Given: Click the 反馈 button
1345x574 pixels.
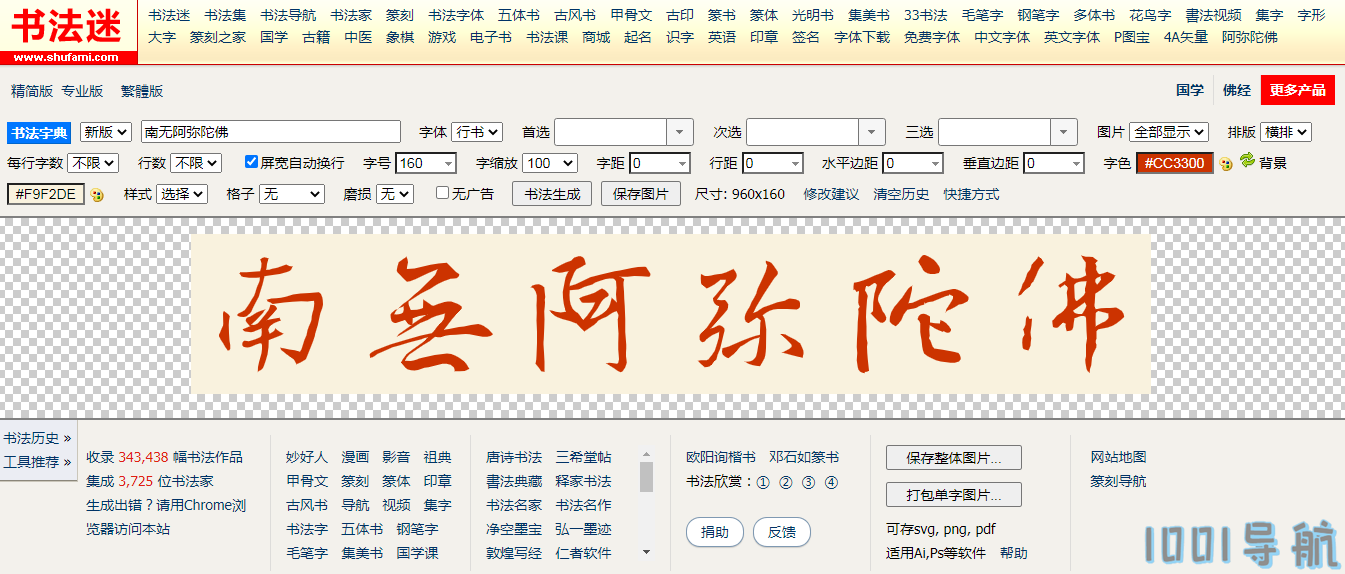Looking at the screenshot, I should [782, 532].
